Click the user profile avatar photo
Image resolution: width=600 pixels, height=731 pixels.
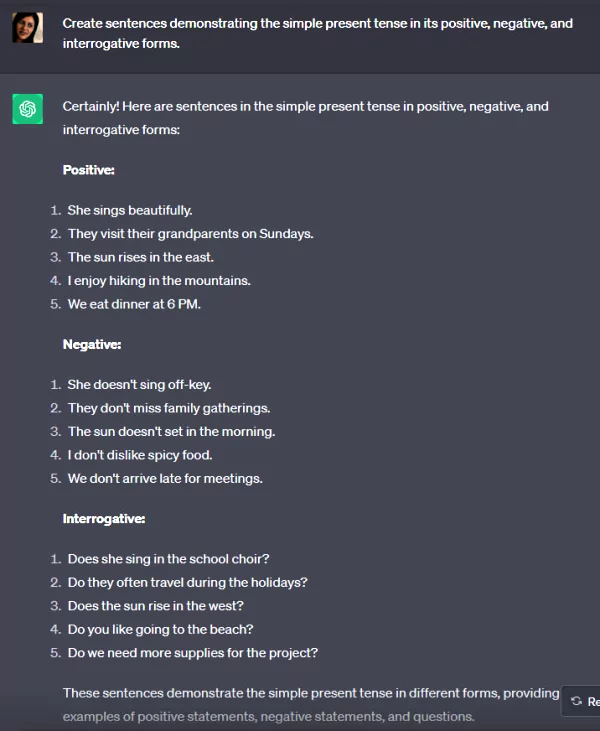pyautogui.click(x=28, y=28)
